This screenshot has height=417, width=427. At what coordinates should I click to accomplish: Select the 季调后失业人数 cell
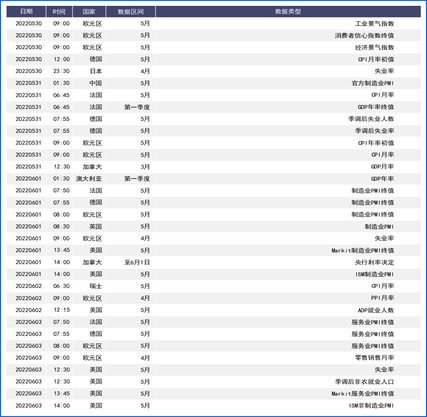click(x=371, y=119)
